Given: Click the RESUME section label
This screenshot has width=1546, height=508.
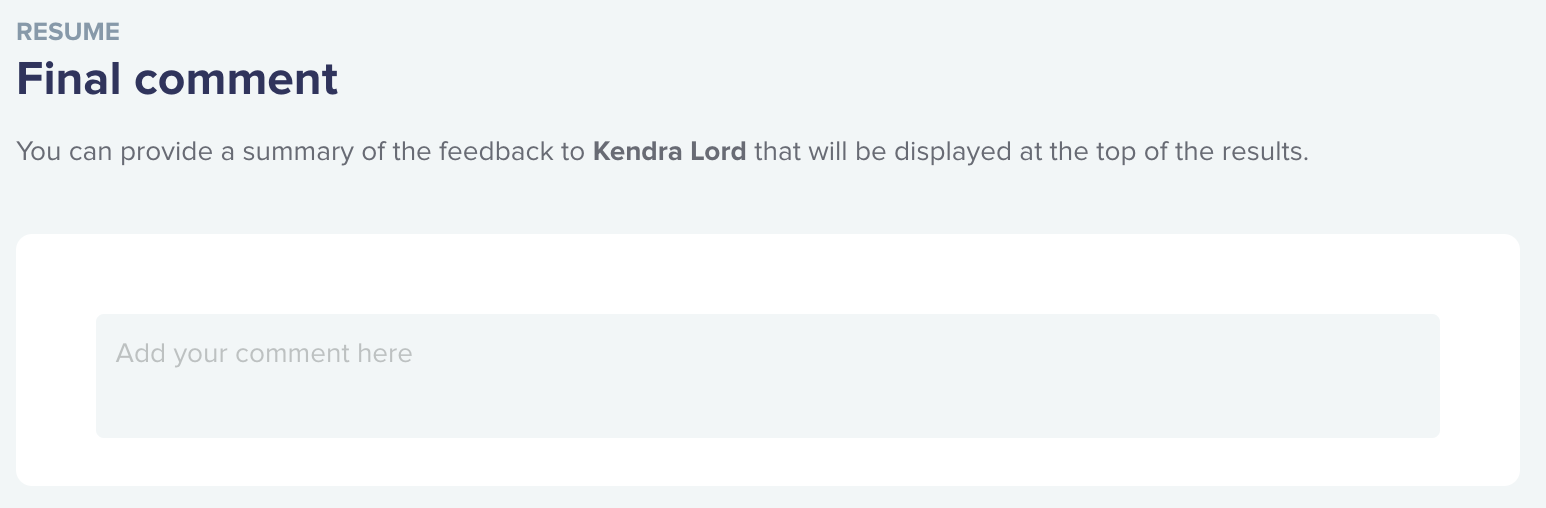Looking at the screenshot, I should point(68,32).
